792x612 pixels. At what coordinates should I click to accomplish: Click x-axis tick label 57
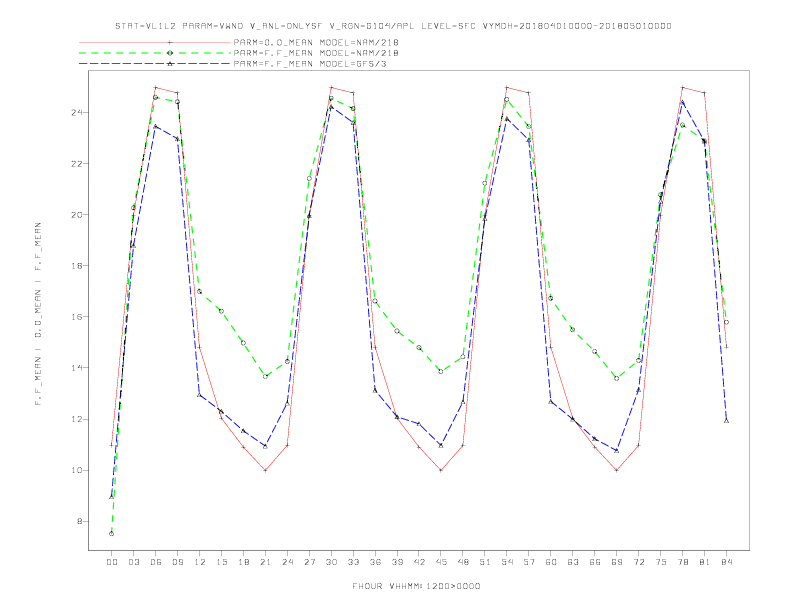pos(529,562)
